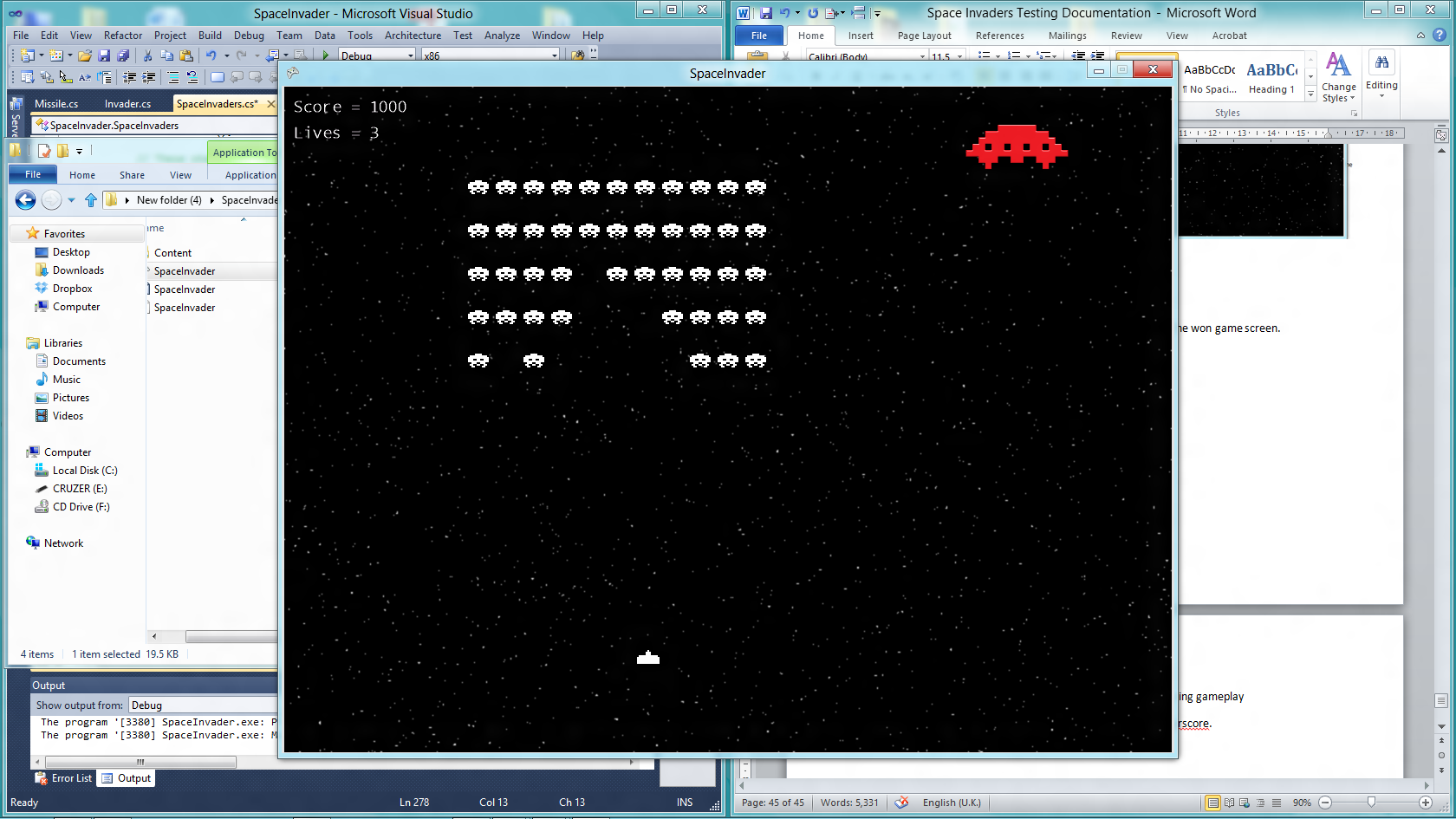Select Web Layout view in Word status bar

(1245, 803)
